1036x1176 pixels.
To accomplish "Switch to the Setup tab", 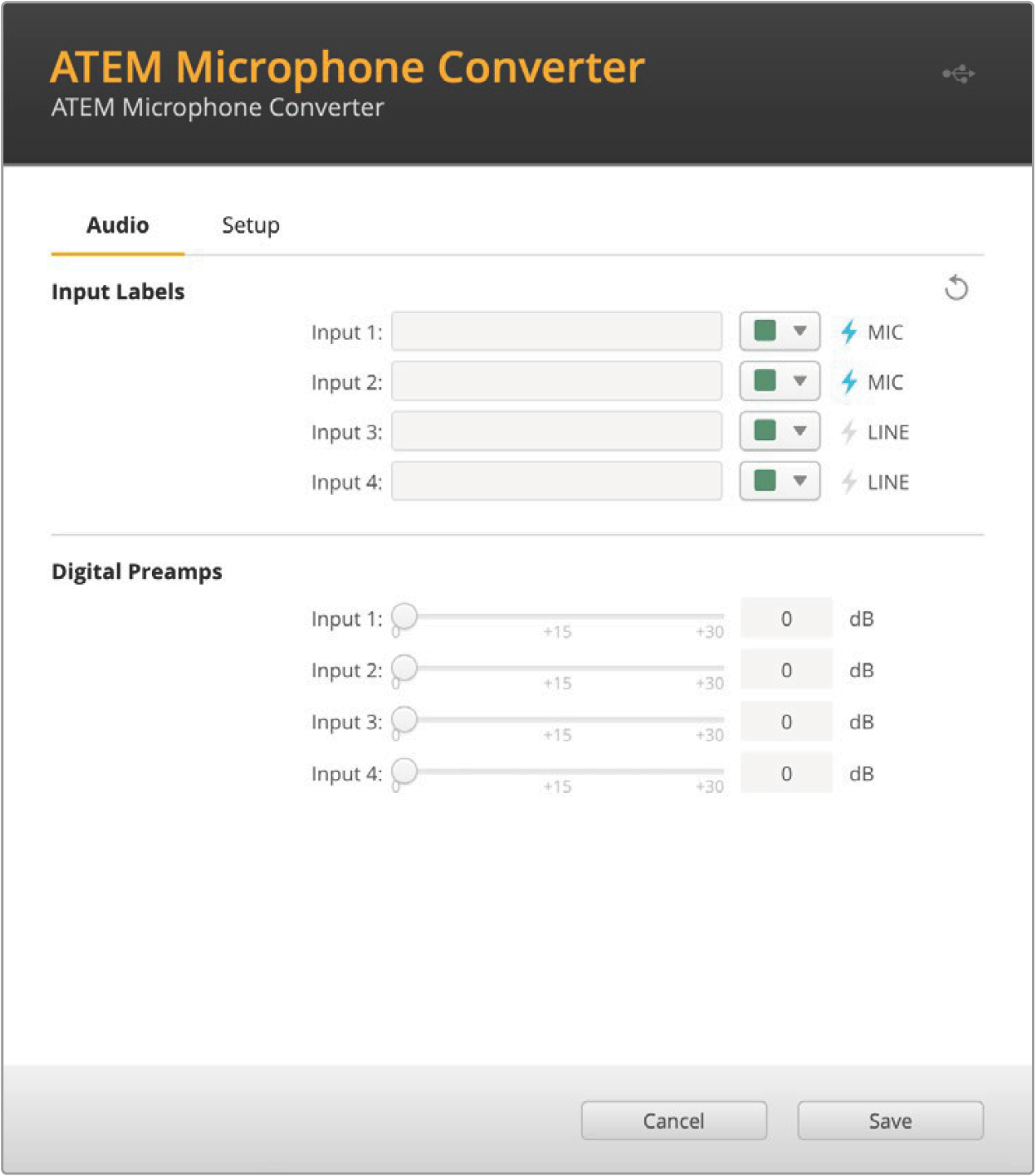I will coord(251,225).
